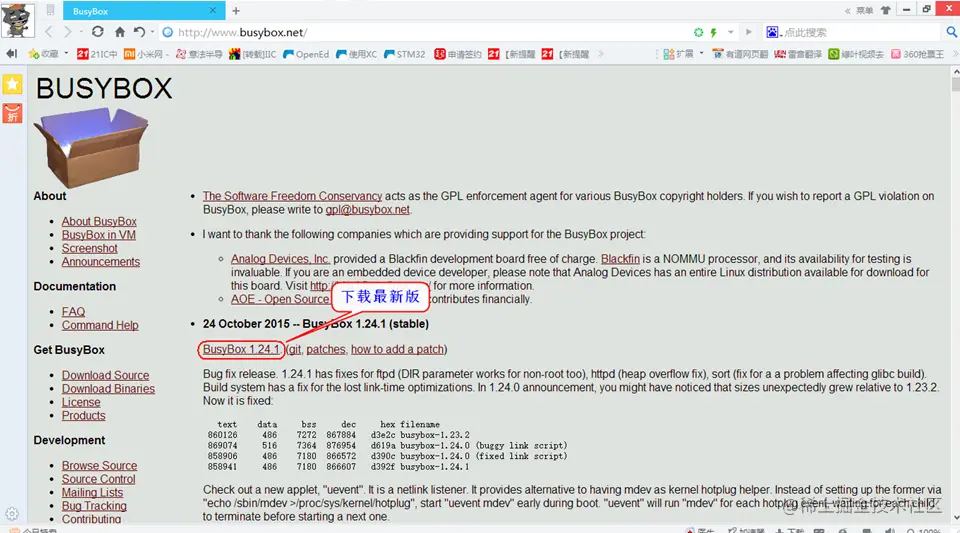Open the 使用XC bookmark
Viewport: 960px width, 533px height.
pos(356,54)
